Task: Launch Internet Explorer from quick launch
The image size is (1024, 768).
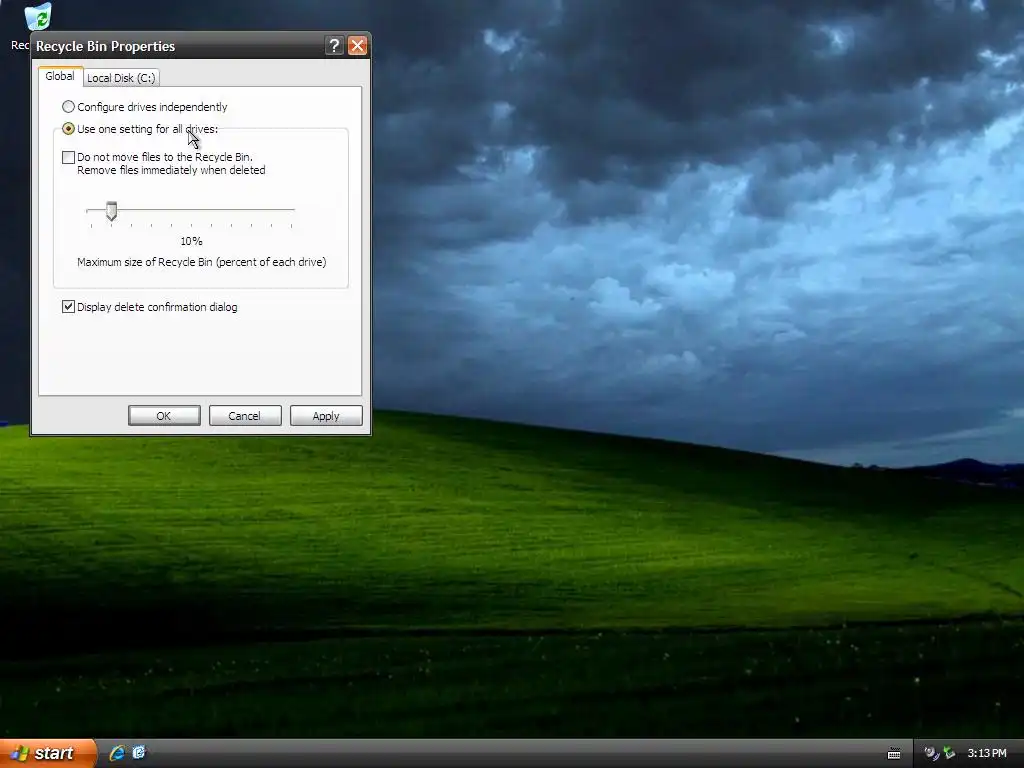Action: pos(117,753)
